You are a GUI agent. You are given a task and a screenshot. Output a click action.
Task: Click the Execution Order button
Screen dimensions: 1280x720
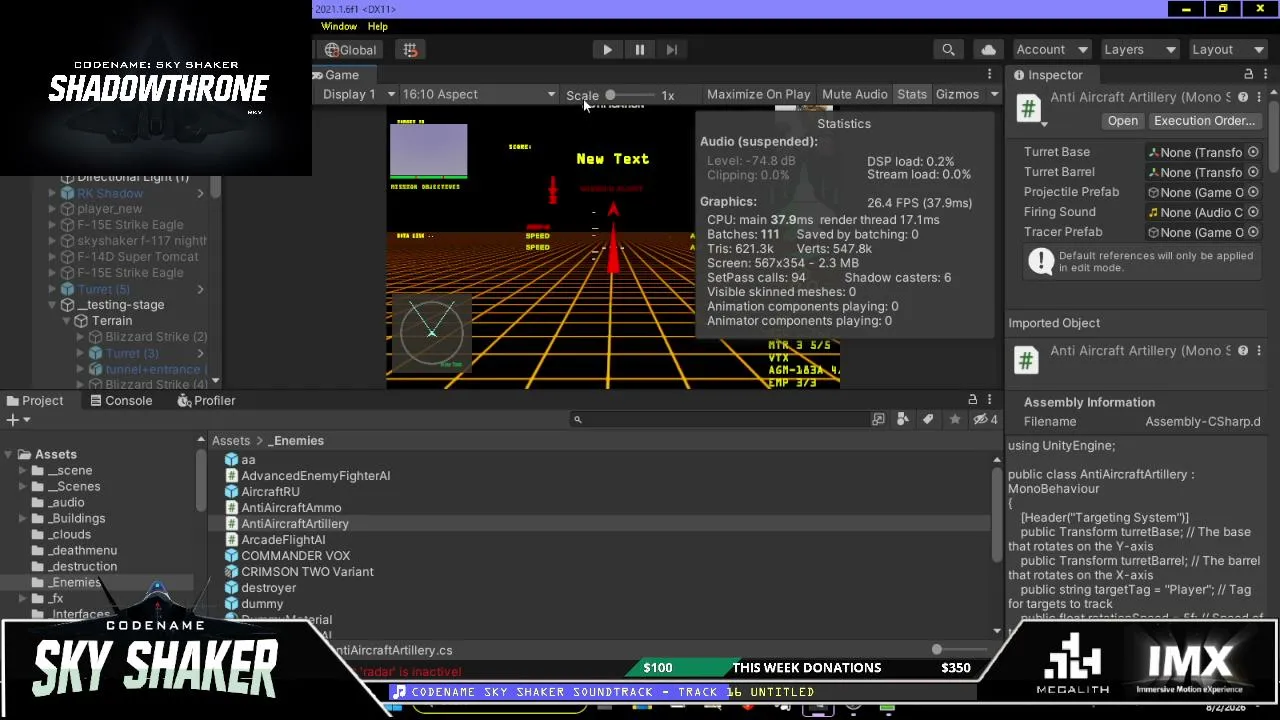(1204, 121)
